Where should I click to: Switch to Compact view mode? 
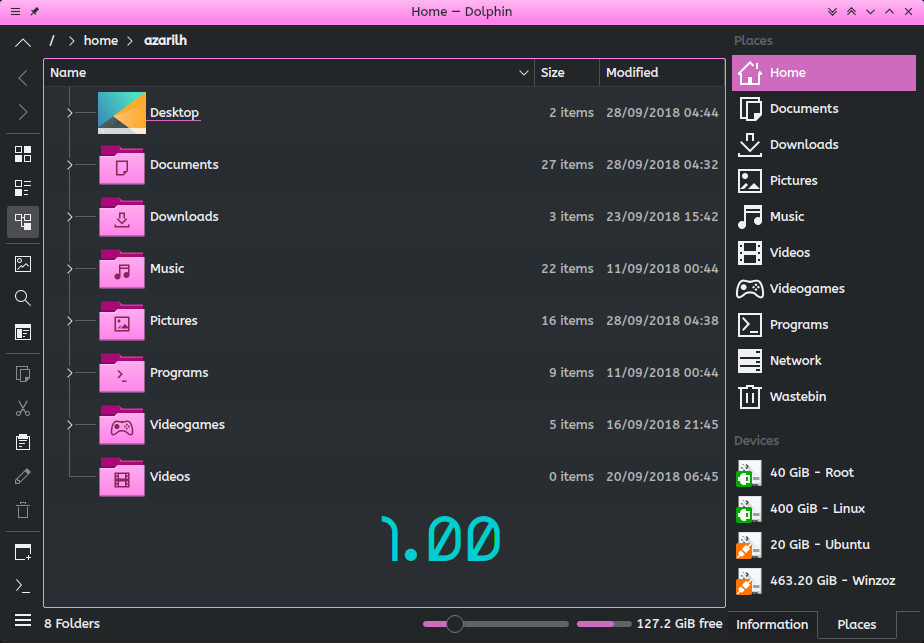[23, 188]
